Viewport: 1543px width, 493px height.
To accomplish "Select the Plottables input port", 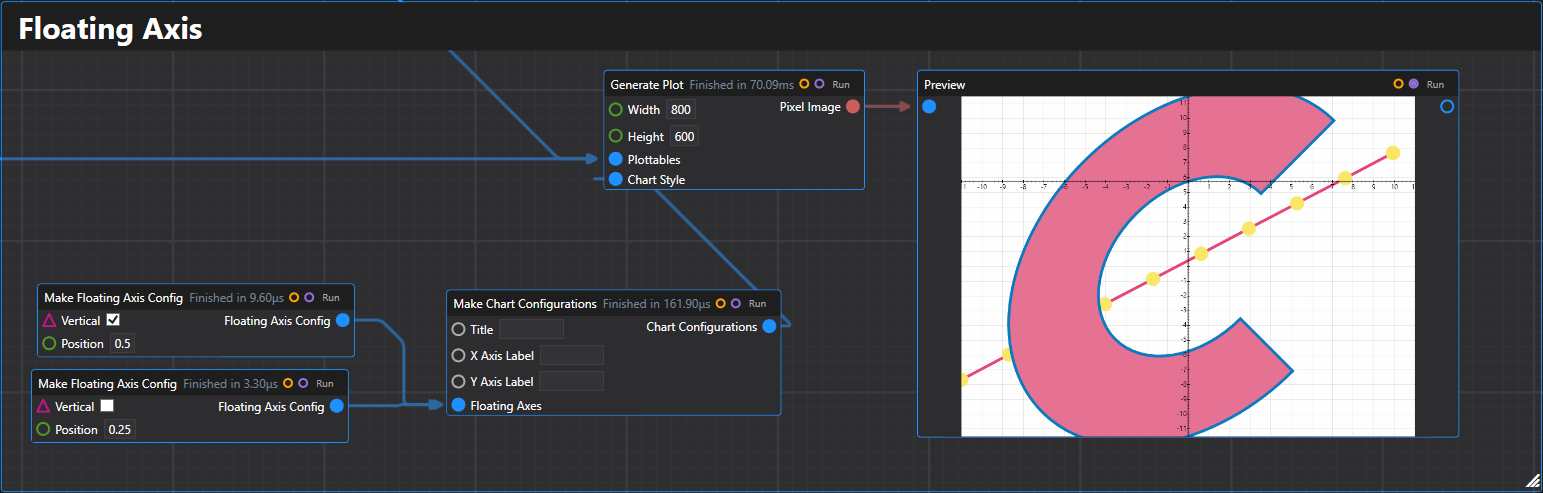I will pos(616,159).
